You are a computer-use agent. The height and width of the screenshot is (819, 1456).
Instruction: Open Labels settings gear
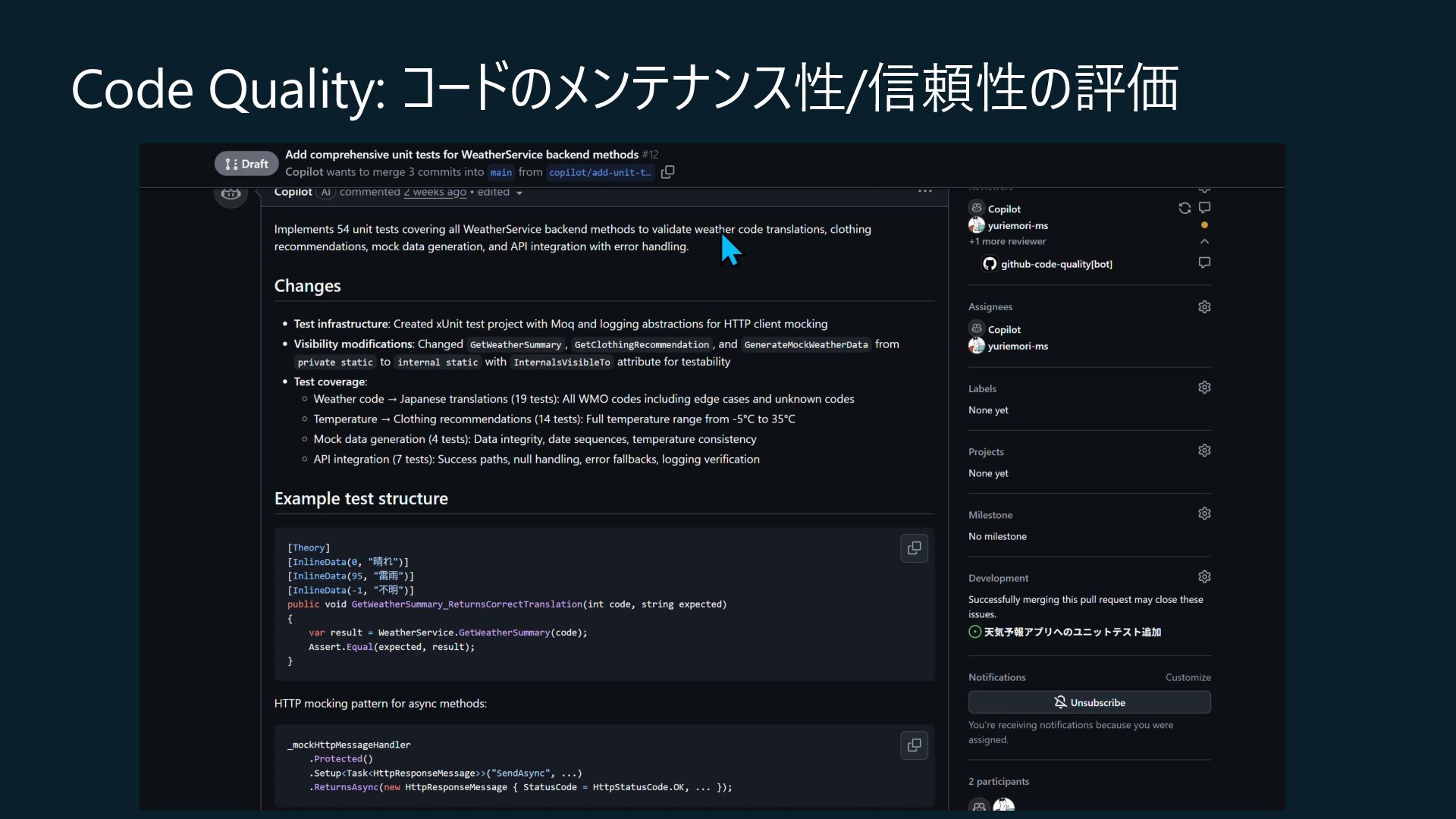(x=1204, y=388)
